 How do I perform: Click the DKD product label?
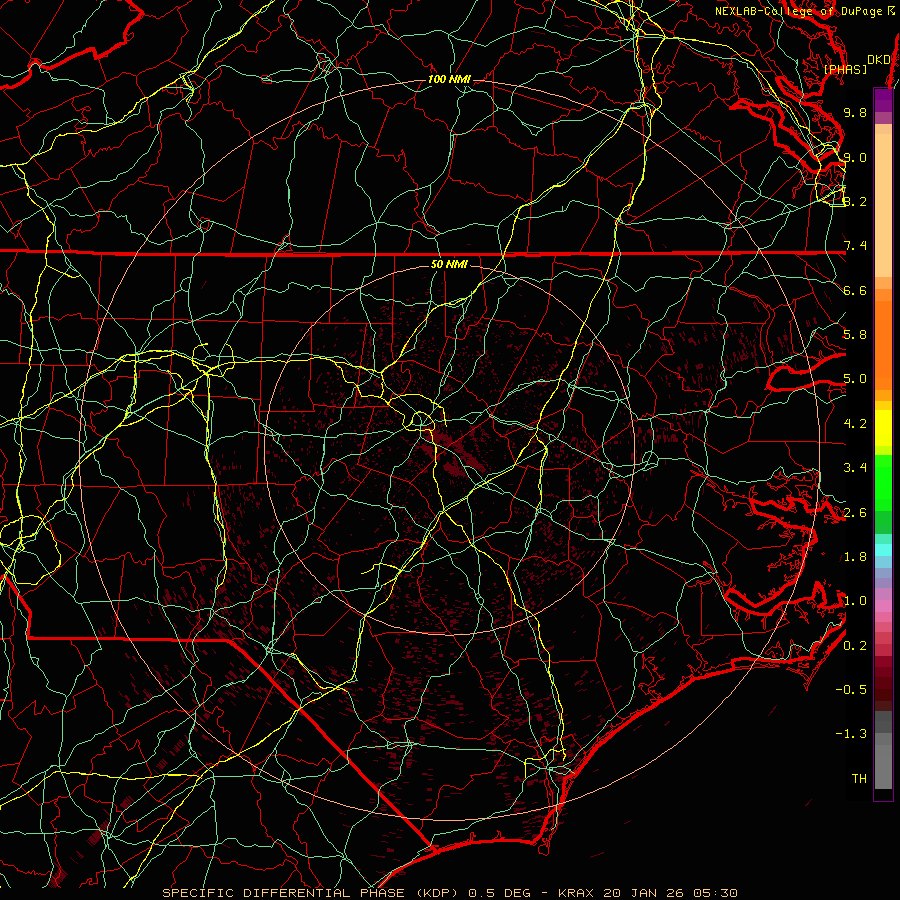(x=879, y=60)
